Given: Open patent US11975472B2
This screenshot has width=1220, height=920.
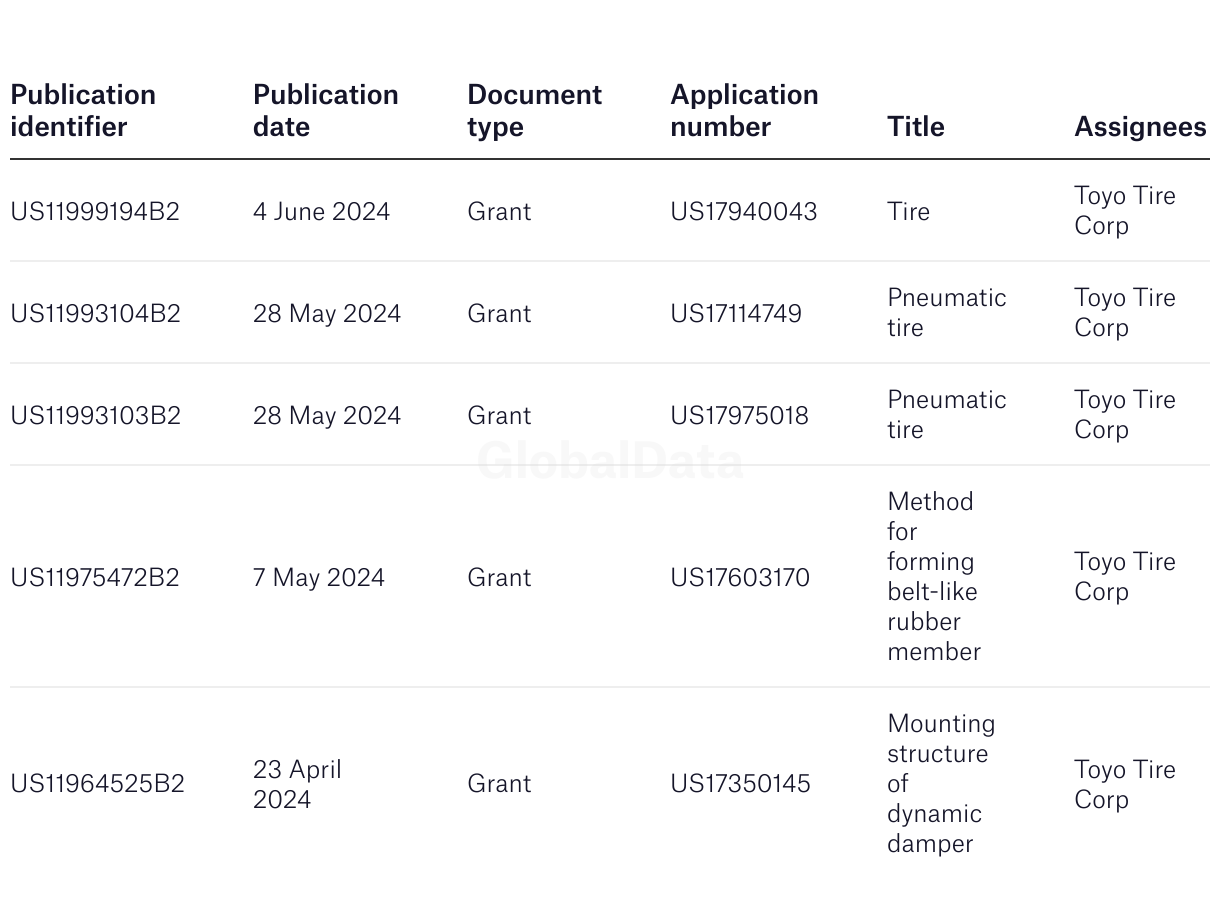Looking at the screenshot, I should tap(95, 578).
